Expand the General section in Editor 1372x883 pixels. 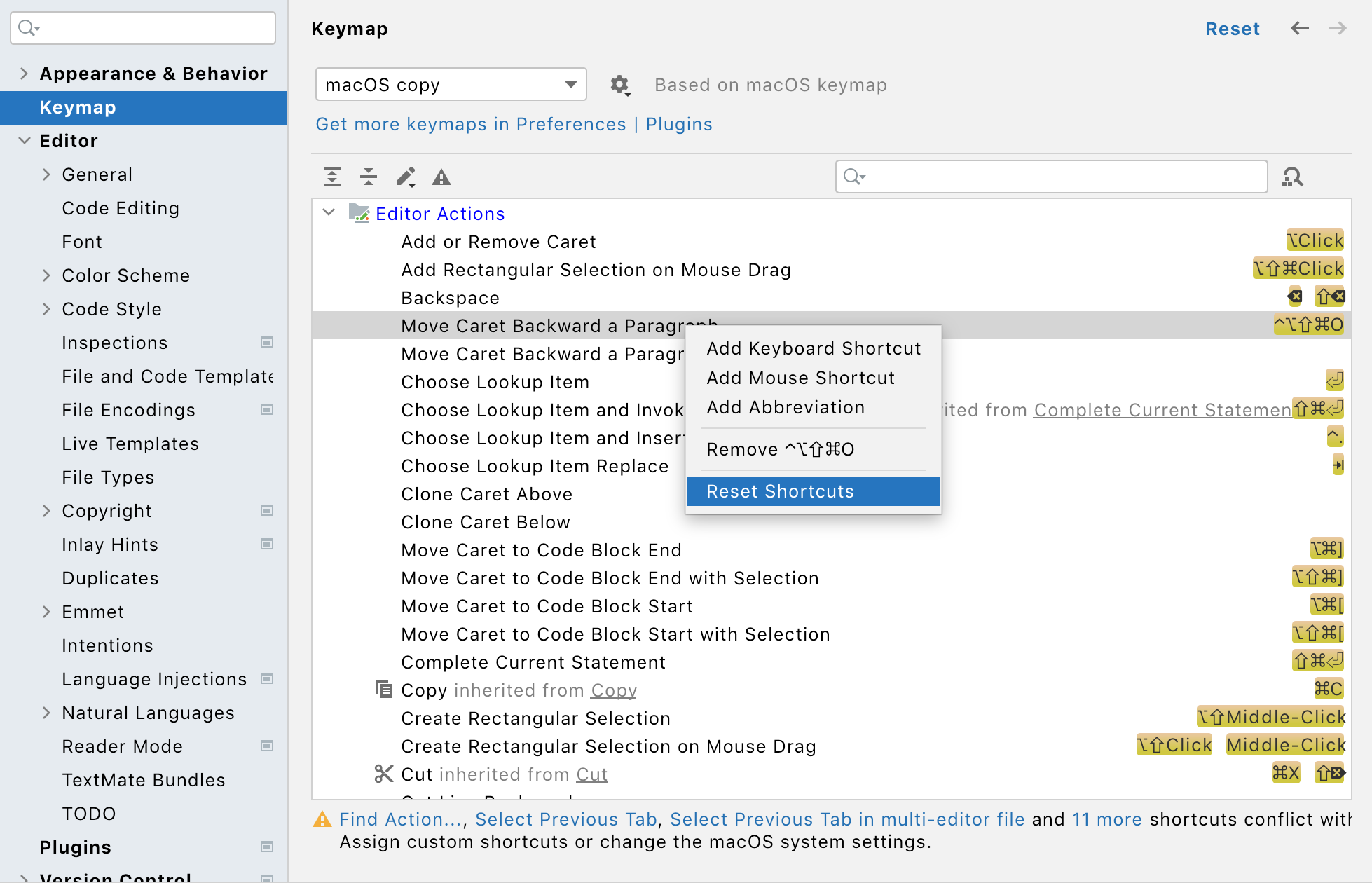[47, 174]
